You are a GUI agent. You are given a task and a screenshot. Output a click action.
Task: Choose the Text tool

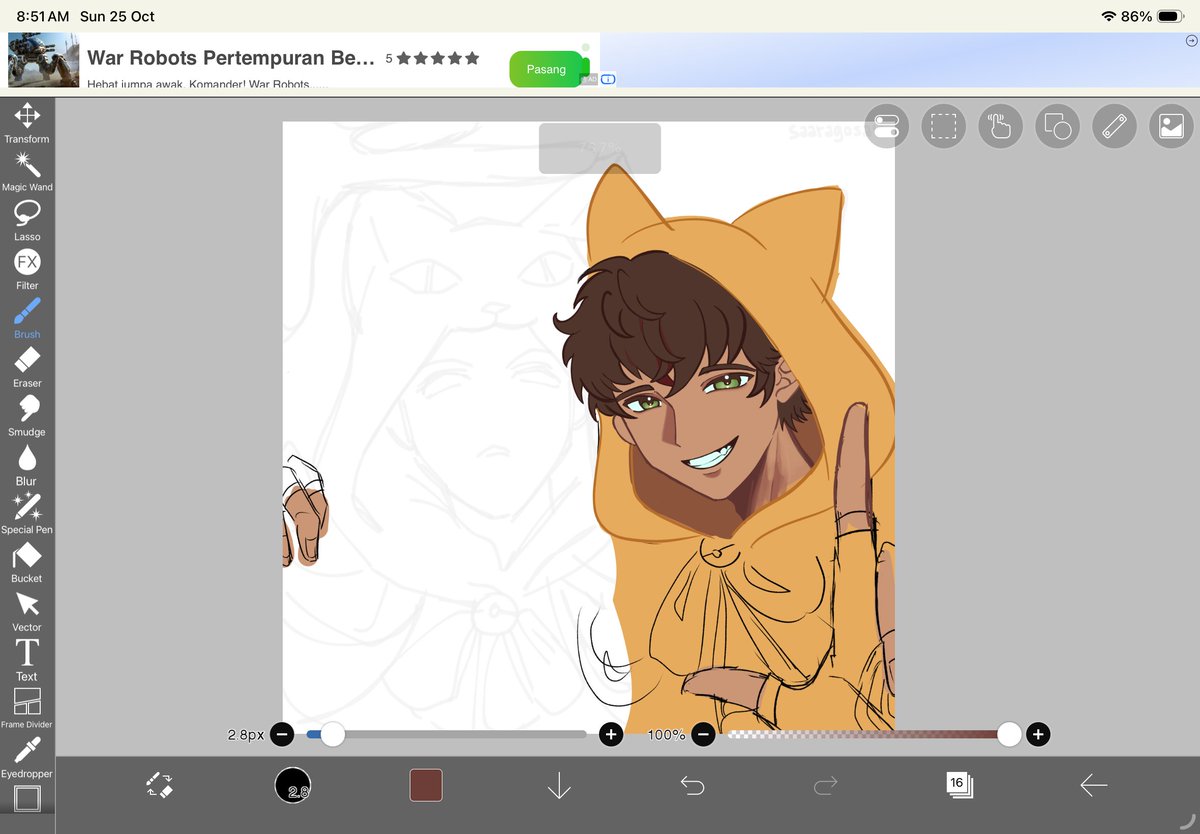click(x=27, y=661)
